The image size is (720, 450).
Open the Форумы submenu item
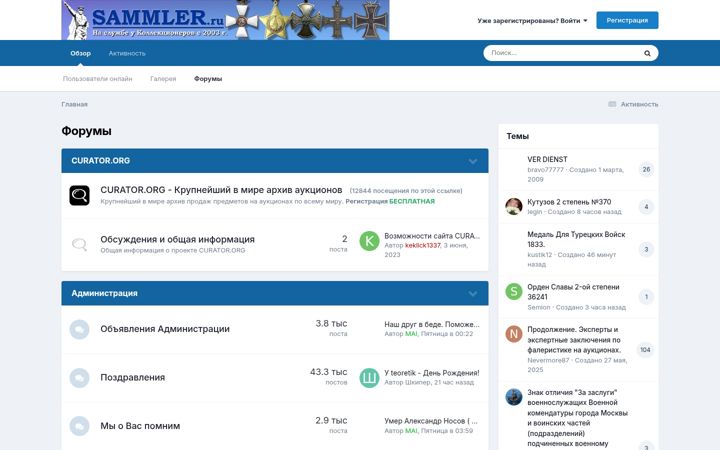208,79
